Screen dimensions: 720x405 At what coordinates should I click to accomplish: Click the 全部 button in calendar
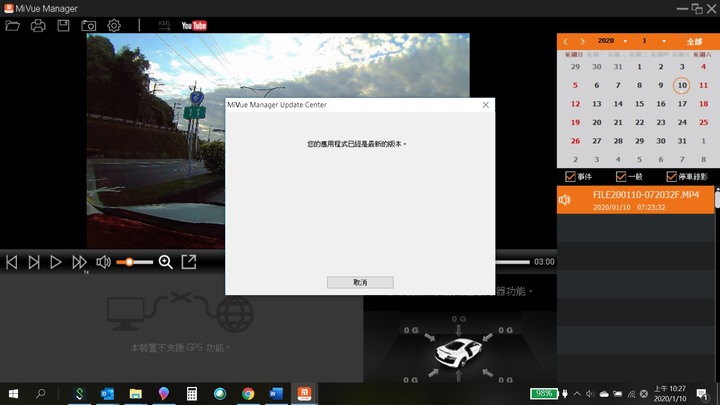tap(694, 41)
